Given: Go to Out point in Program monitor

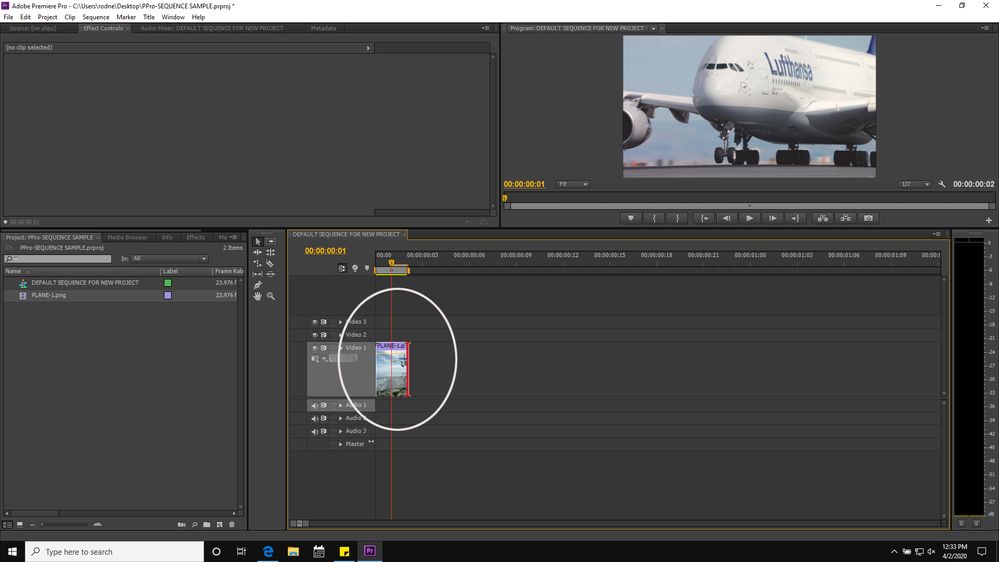Looking at the screenshot, I should click(x=796, y=218).
